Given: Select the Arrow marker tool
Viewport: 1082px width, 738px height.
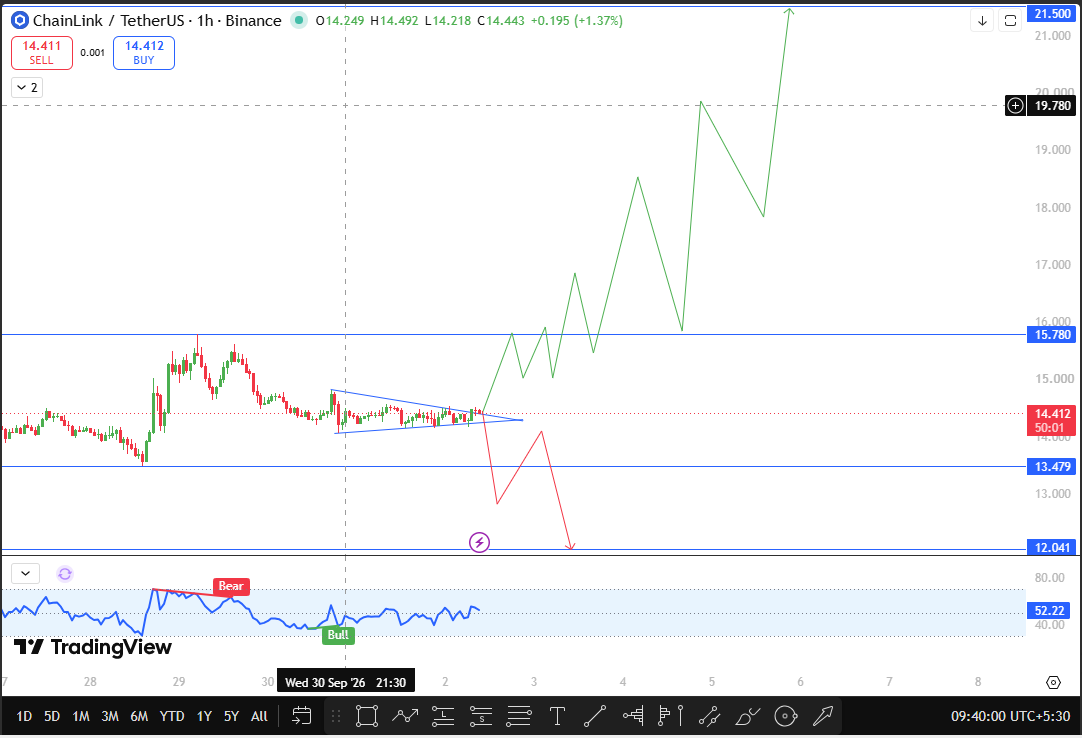Looking at the screenshot, I should pyautogui.click(x=823, y=716).
